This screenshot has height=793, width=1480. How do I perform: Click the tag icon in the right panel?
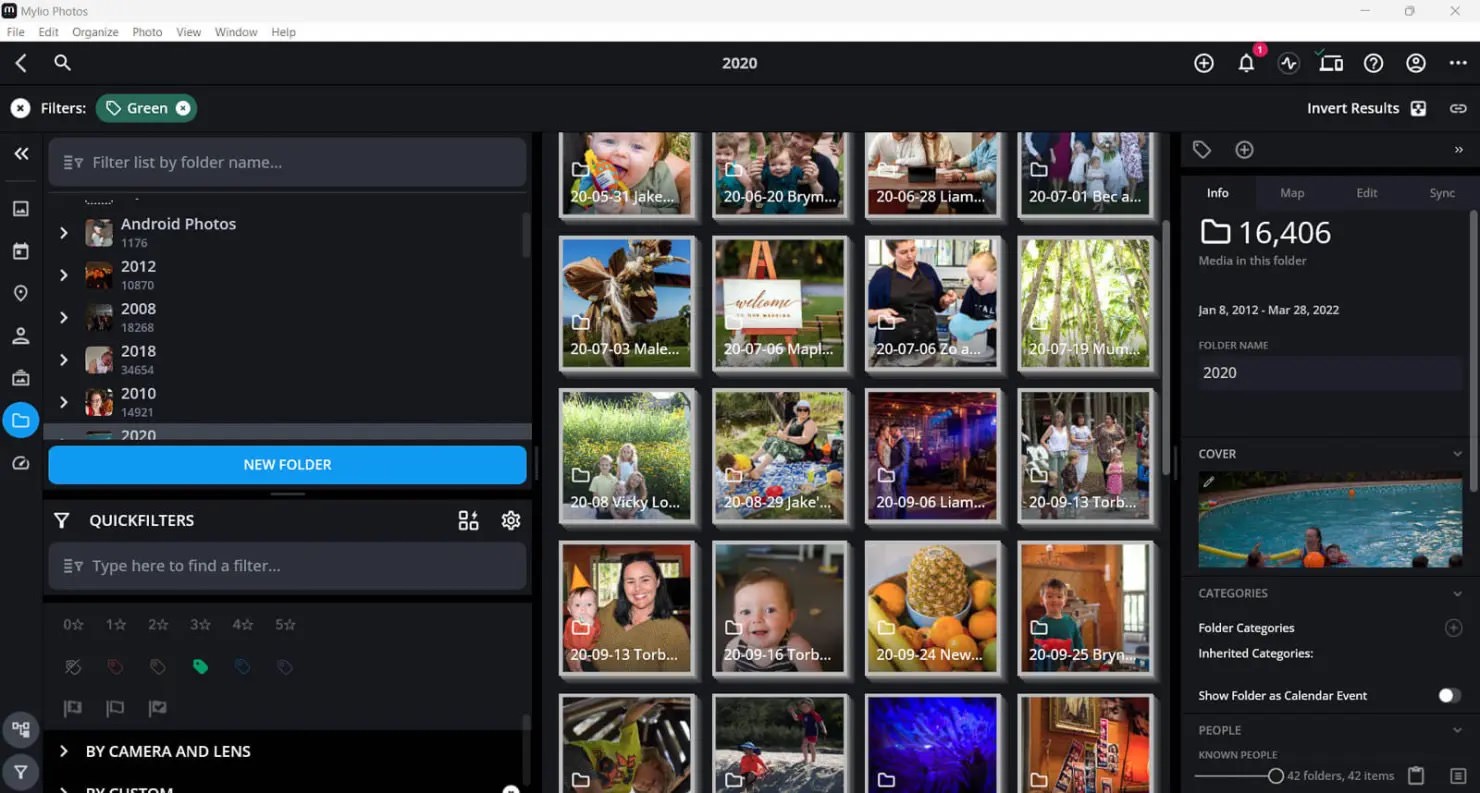[x=1202, y=149]
